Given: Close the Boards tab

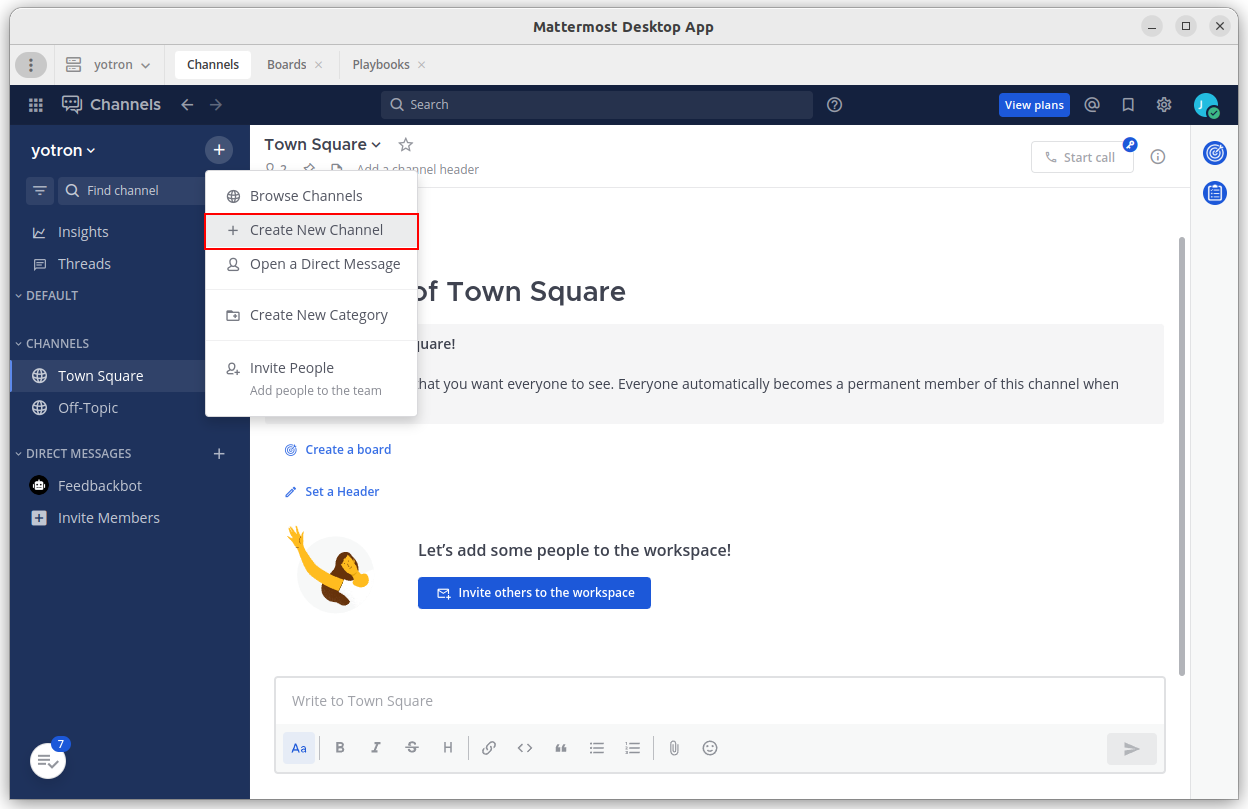Looking at the screenshot, I should point(319,65).
